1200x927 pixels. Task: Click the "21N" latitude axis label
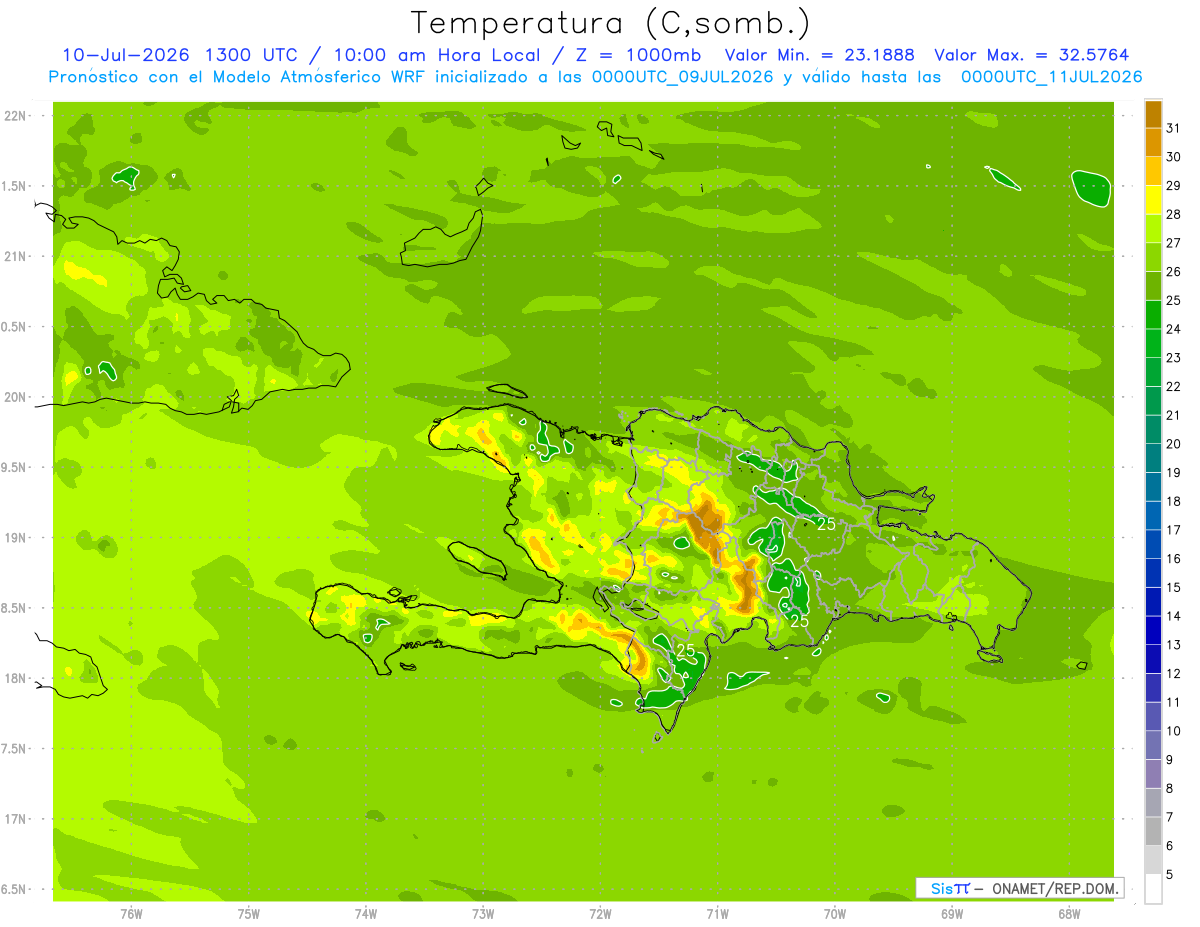pyautogui.click(x=15, y=256)
